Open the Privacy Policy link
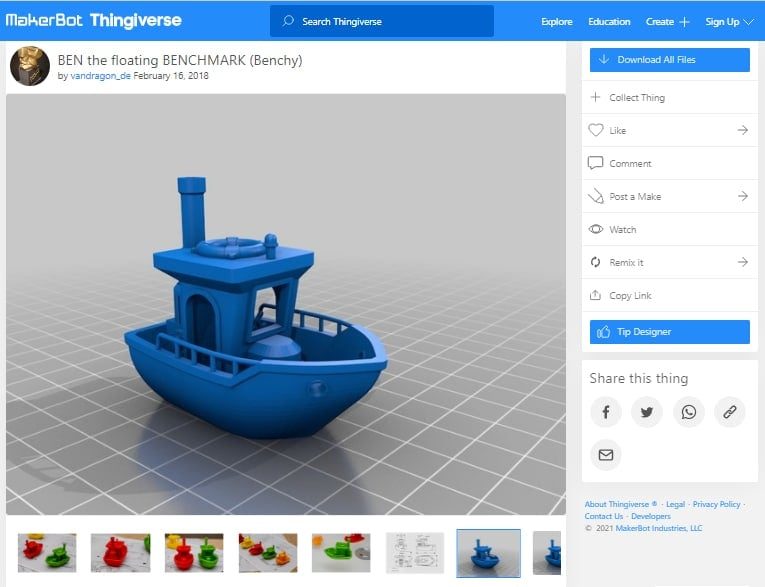 pos(716,504)
